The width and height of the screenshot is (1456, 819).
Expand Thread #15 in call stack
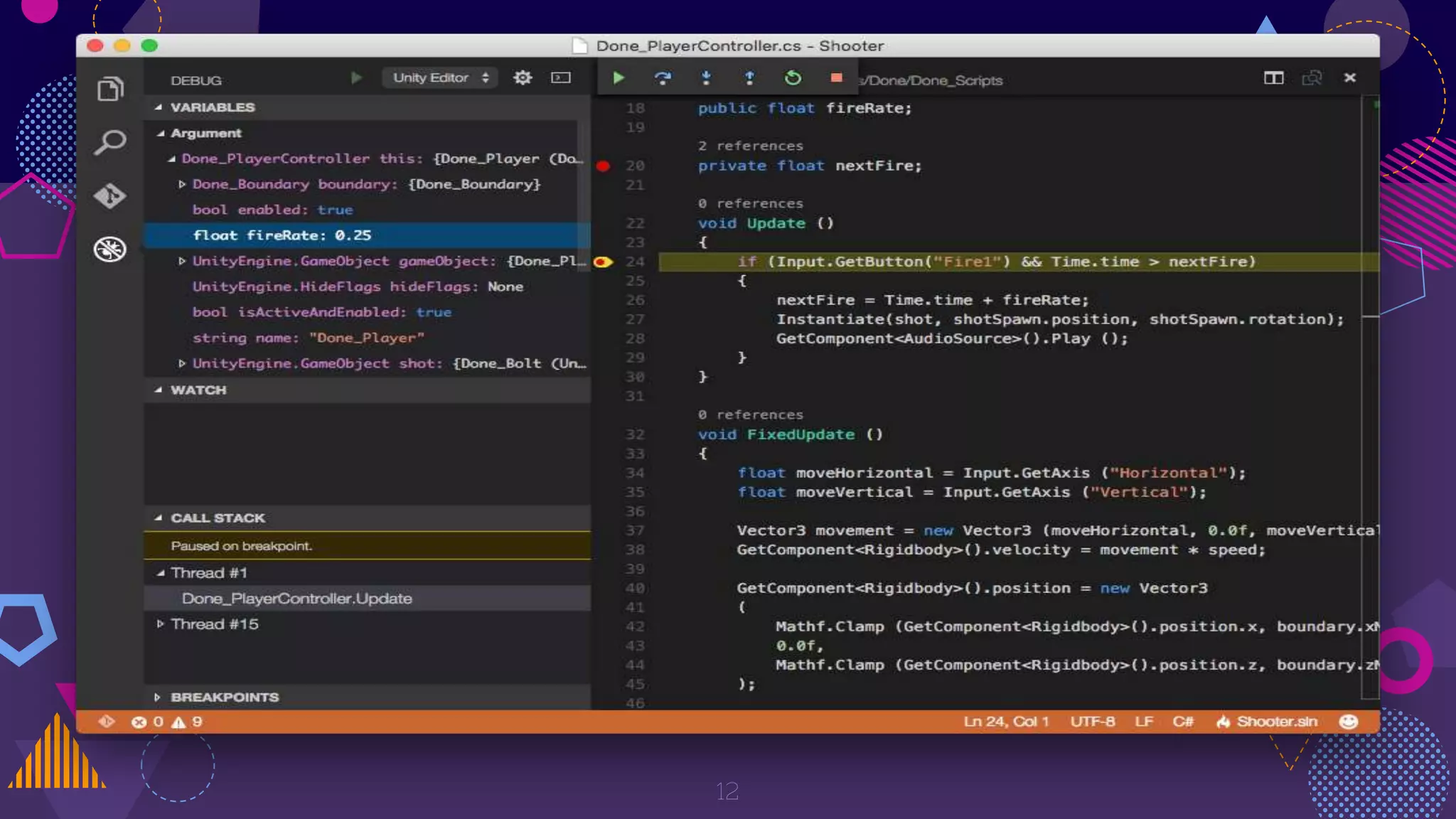click(161, 623)
